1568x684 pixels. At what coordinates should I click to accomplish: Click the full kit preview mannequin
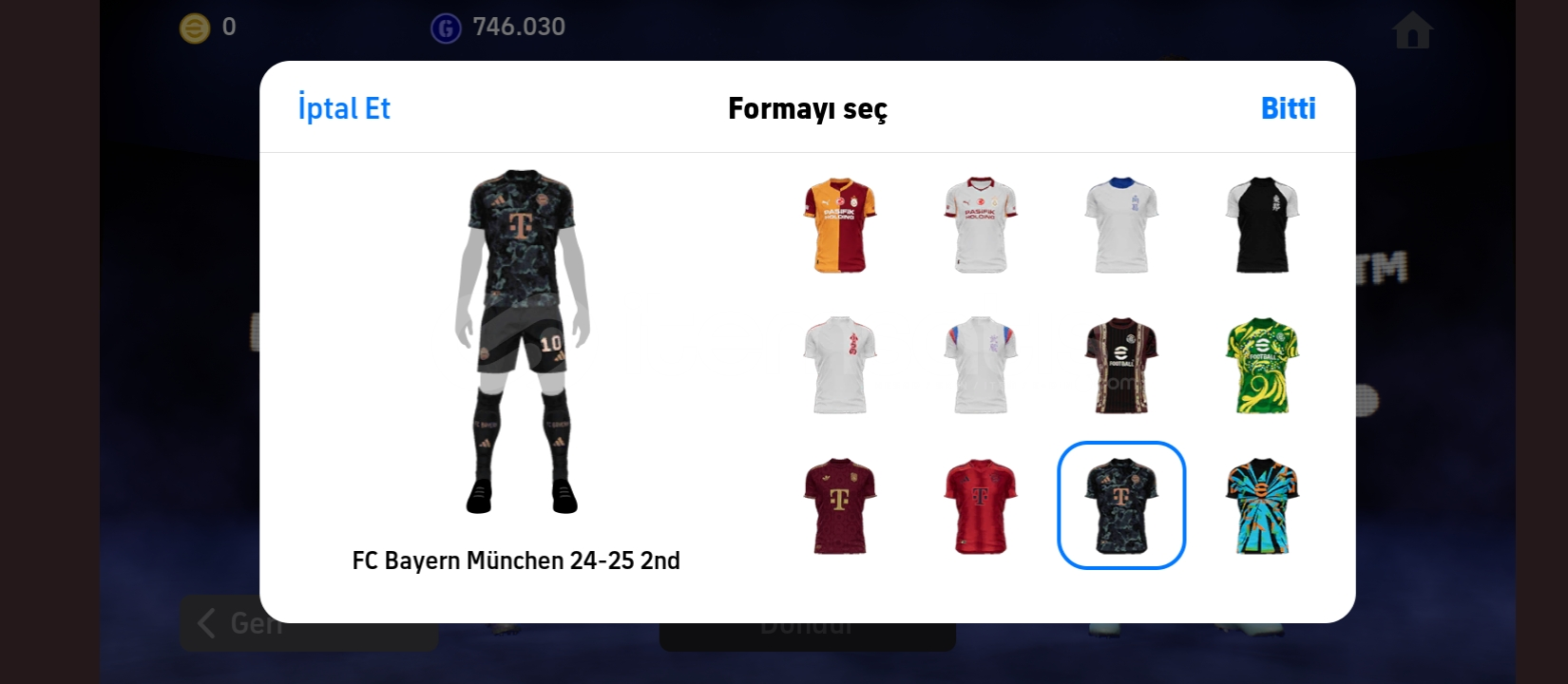[x=522, y=342]
